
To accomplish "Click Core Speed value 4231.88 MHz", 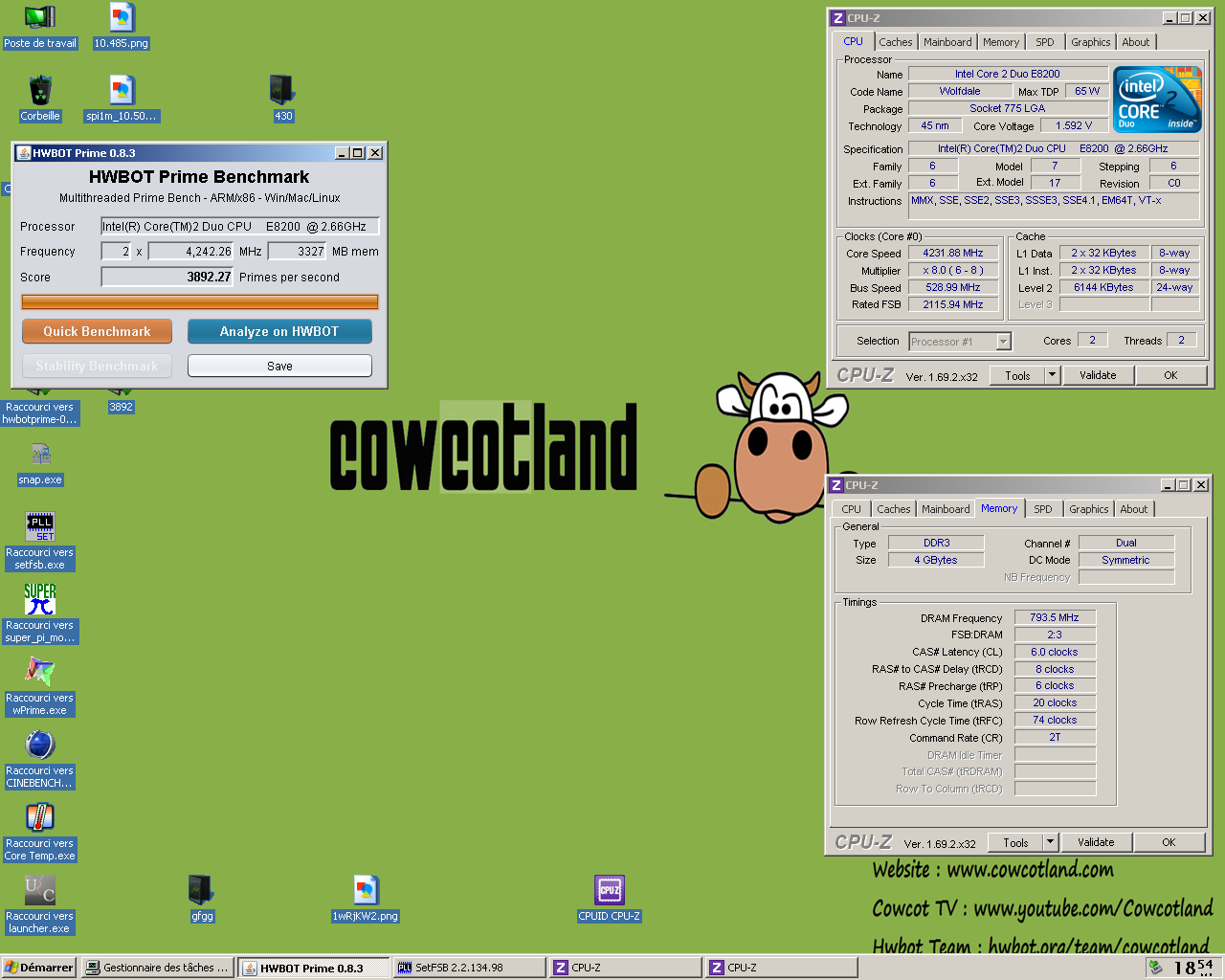I will tap(952, 253).
